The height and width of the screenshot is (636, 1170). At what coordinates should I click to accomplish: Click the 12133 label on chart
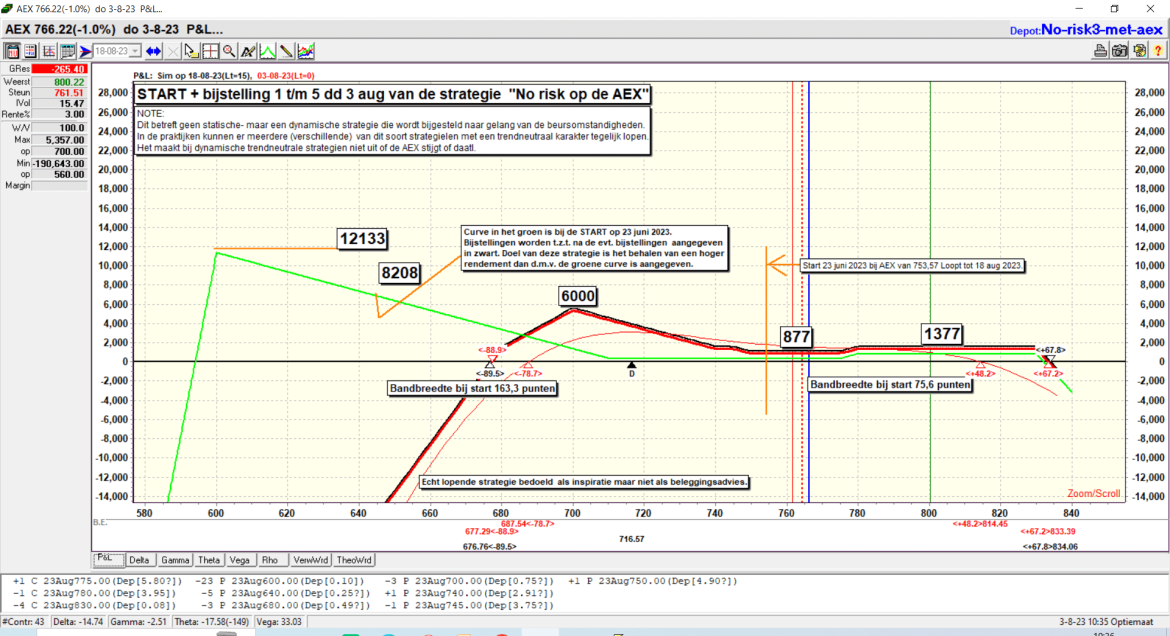coord(363,239)
